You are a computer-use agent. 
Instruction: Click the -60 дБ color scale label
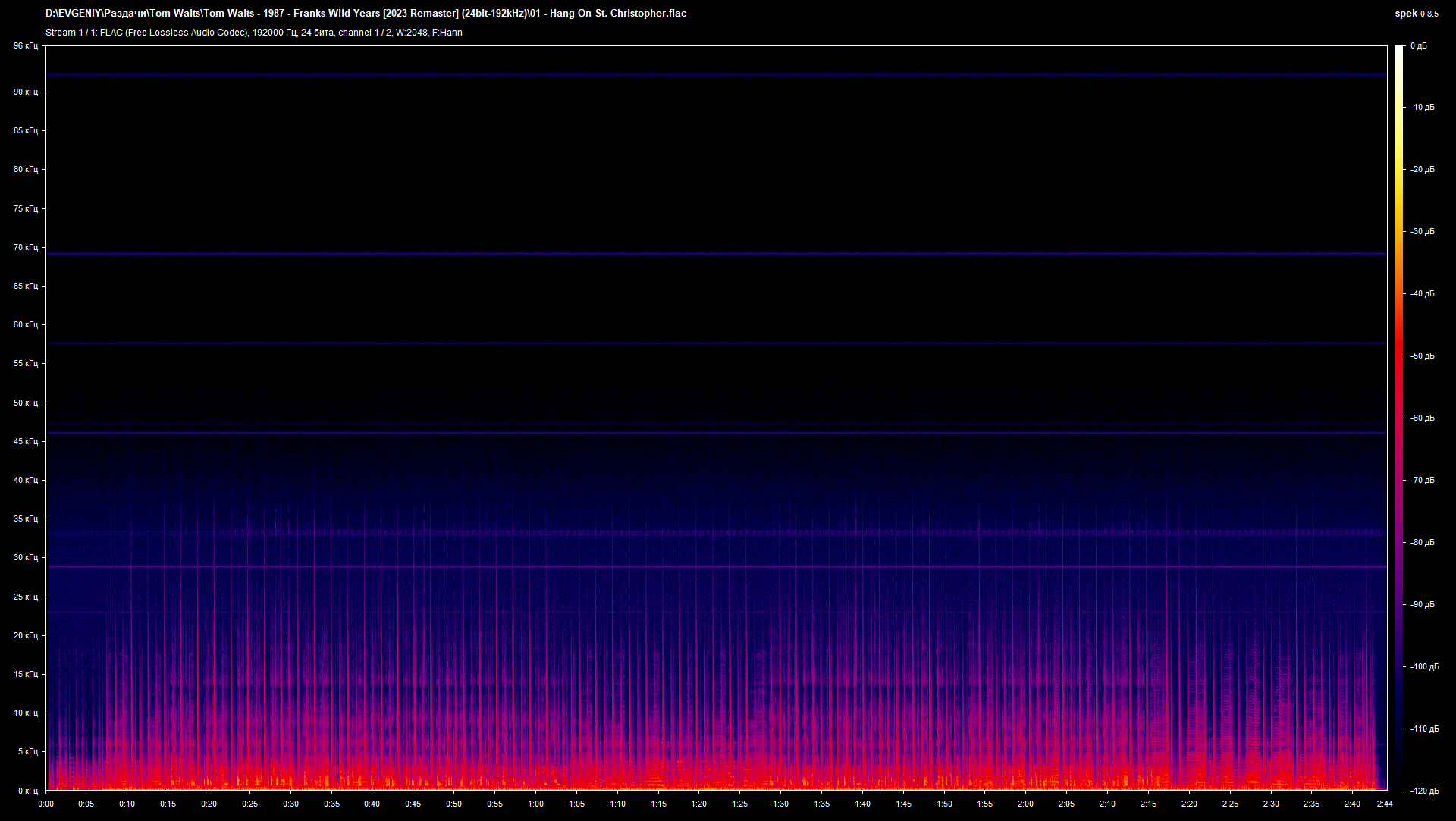(1422, 418)
